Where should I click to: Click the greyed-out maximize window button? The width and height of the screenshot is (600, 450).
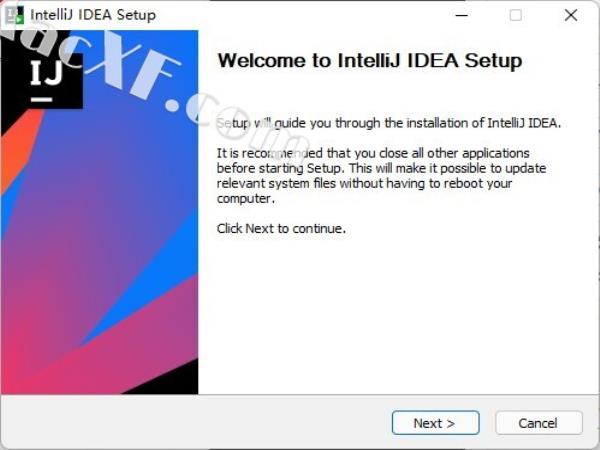[x=515, y=15]
